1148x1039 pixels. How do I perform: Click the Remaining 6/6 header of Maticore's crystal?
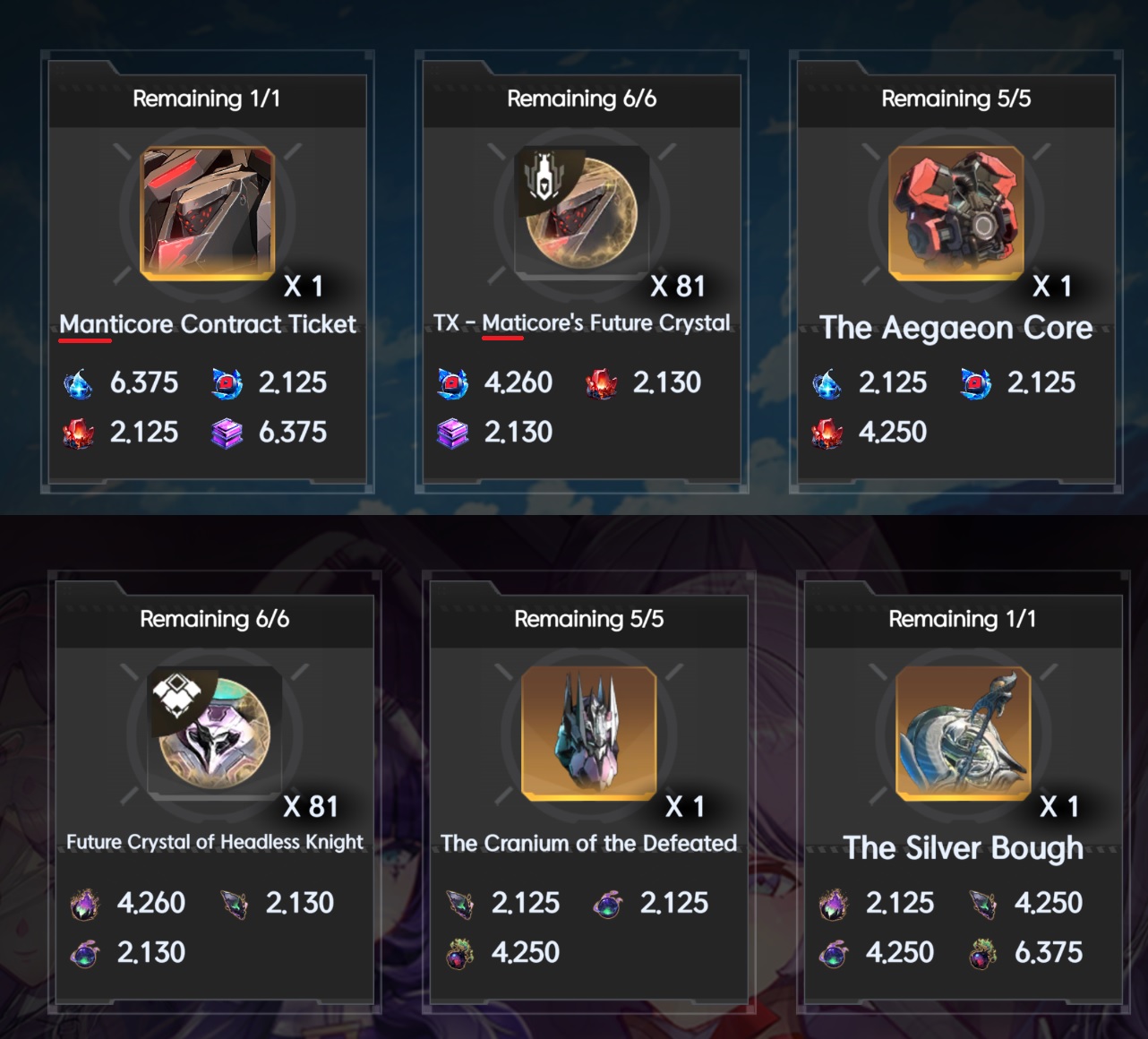pos(581,99)
